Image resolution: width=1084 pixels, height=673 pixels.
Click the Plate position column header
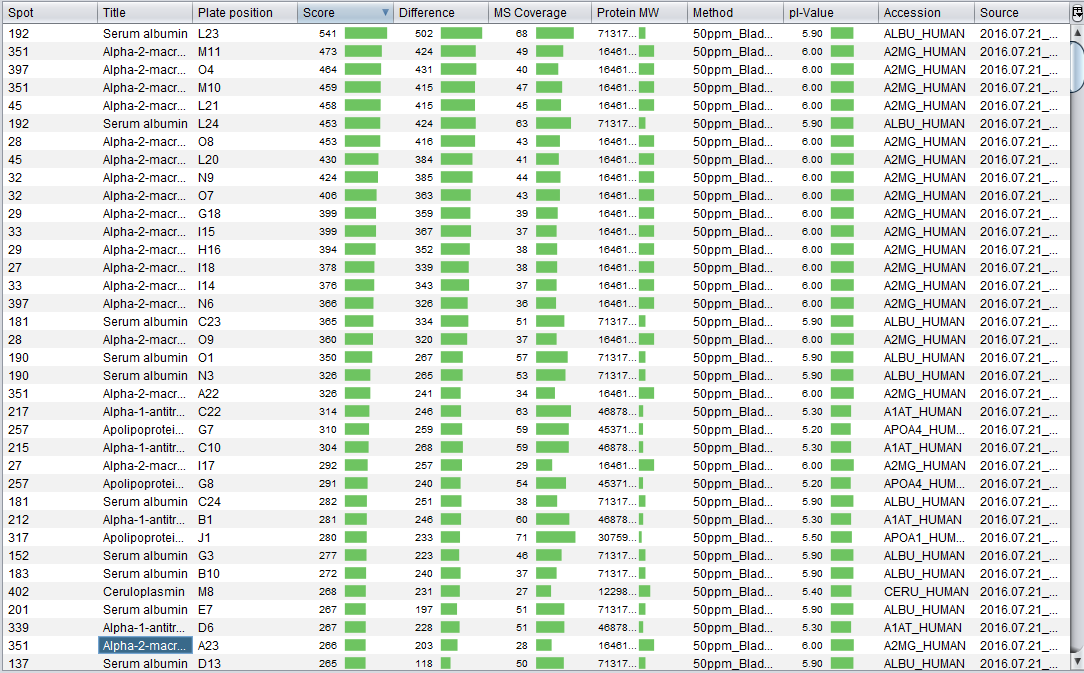[x=245, y=13]
